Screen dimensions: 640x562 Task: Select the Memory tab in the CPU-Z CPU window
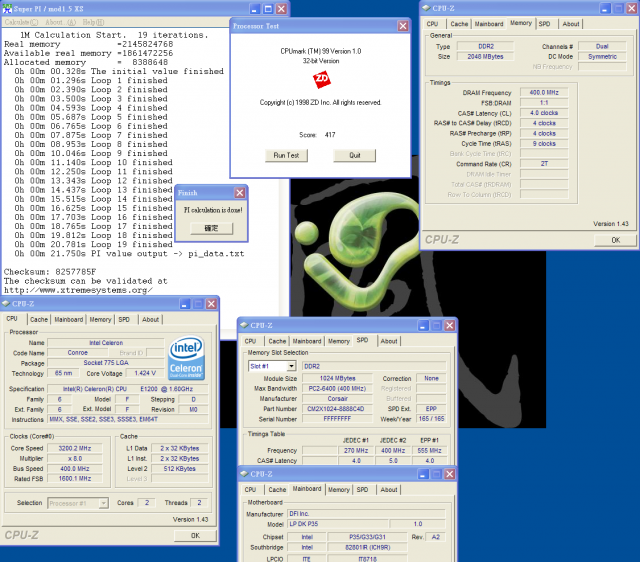100,320
